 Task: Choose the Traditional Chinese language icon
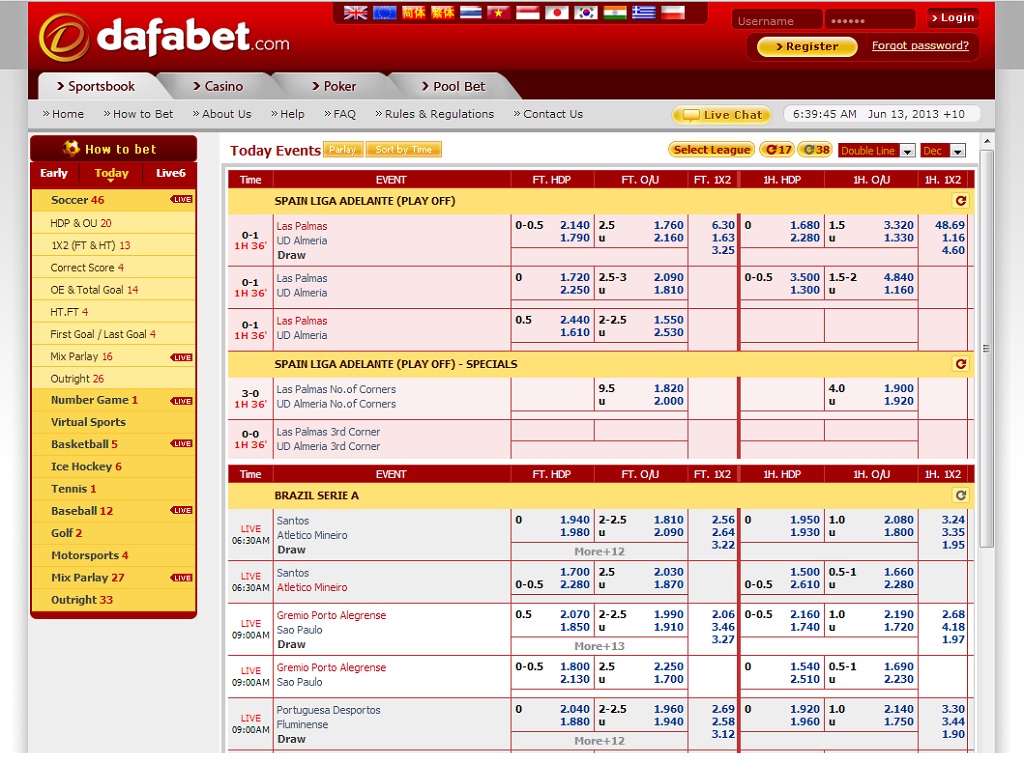tap(442, 12)
